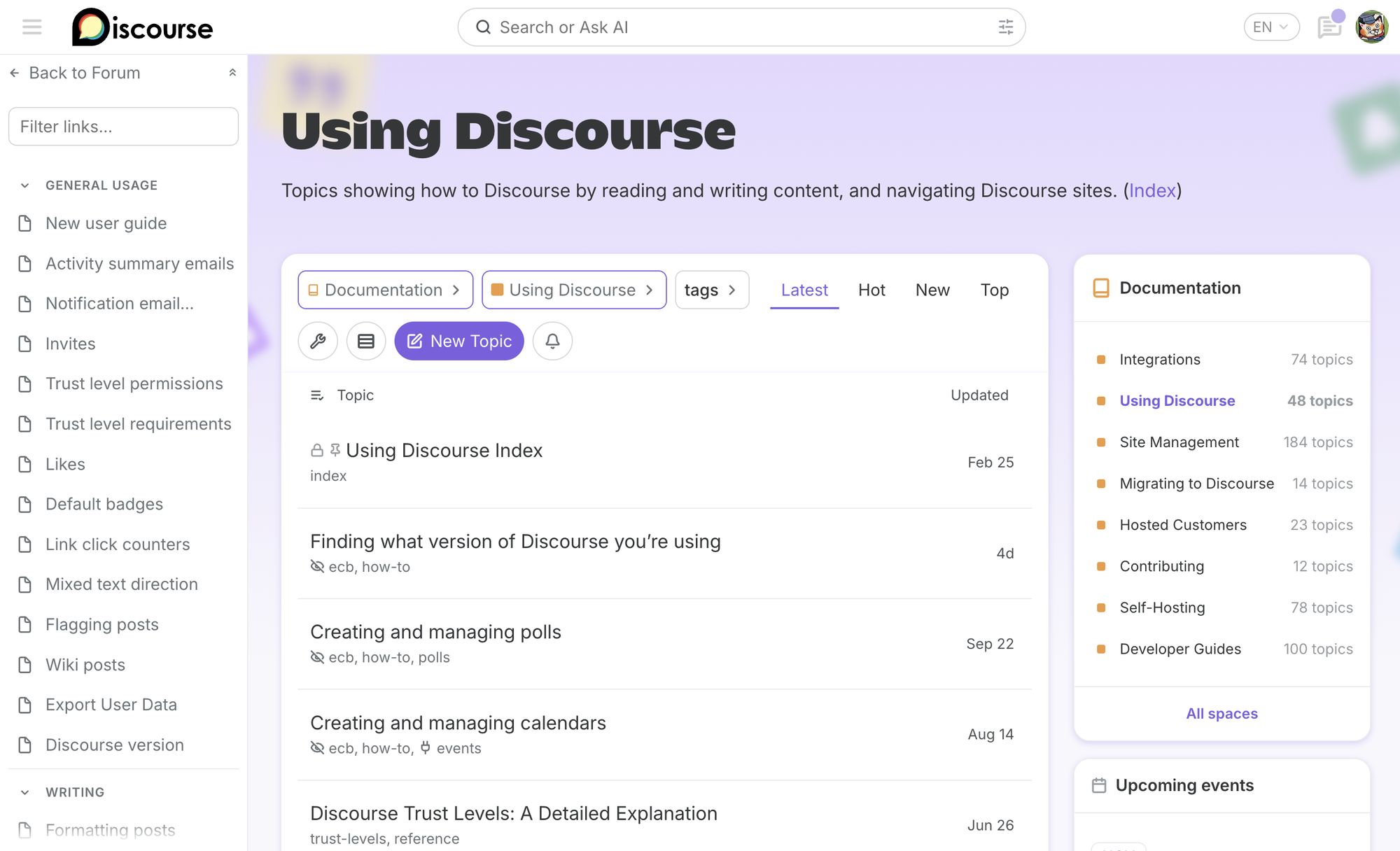This screenshot has width=1400, height=851.
Task: Click the document icon beside New user guide
Action: point(25,223)
